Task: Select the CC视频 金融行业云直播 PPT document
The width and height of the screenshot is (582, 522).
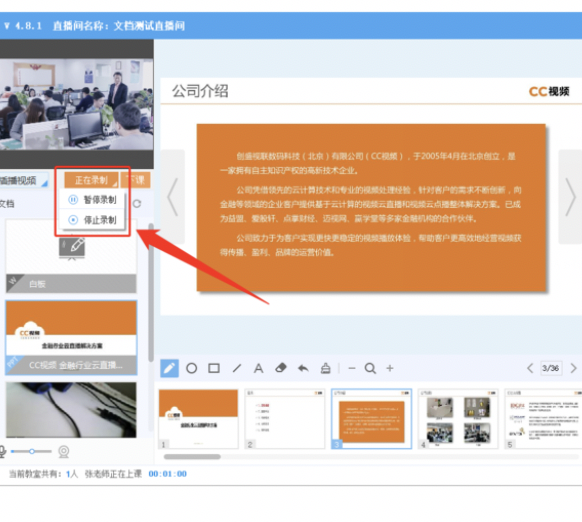Action: [x=71, y=337]
